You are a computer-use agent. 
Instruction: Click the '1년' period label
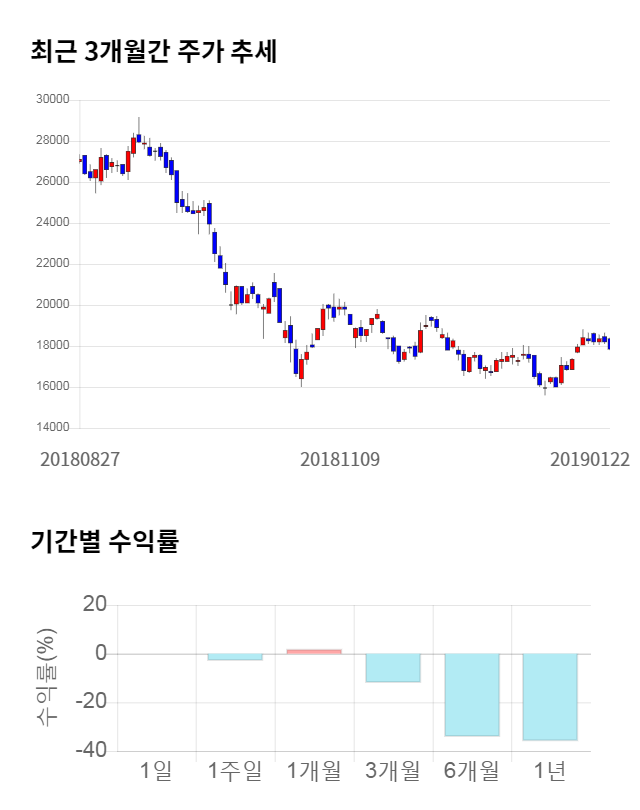[x=550, y=771]
